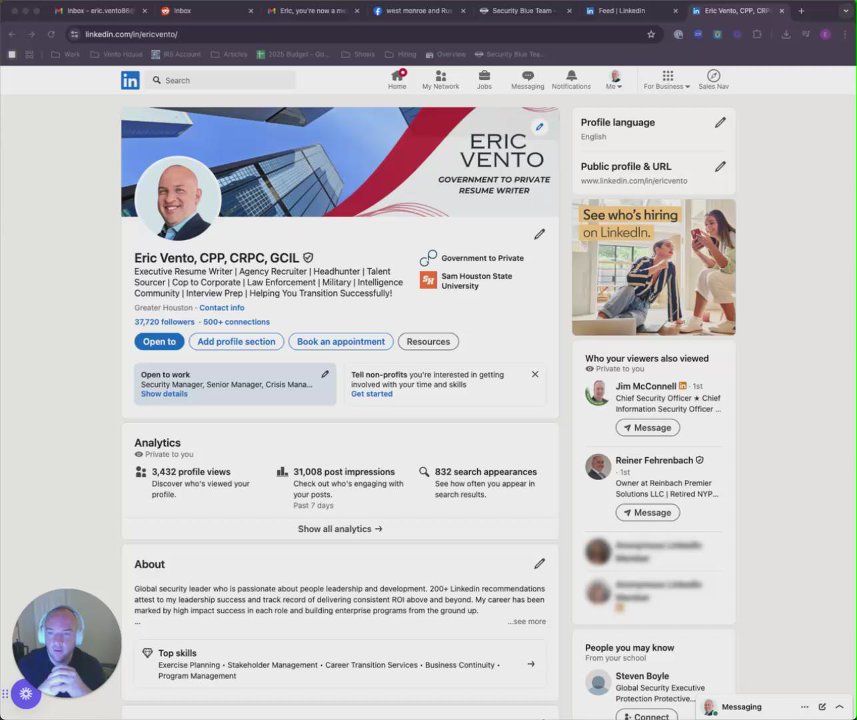This screenshot has height=720, width=857.
Task: Open the Articles bookmark folder
Action: pyautogui.click(x=229, y=55)
